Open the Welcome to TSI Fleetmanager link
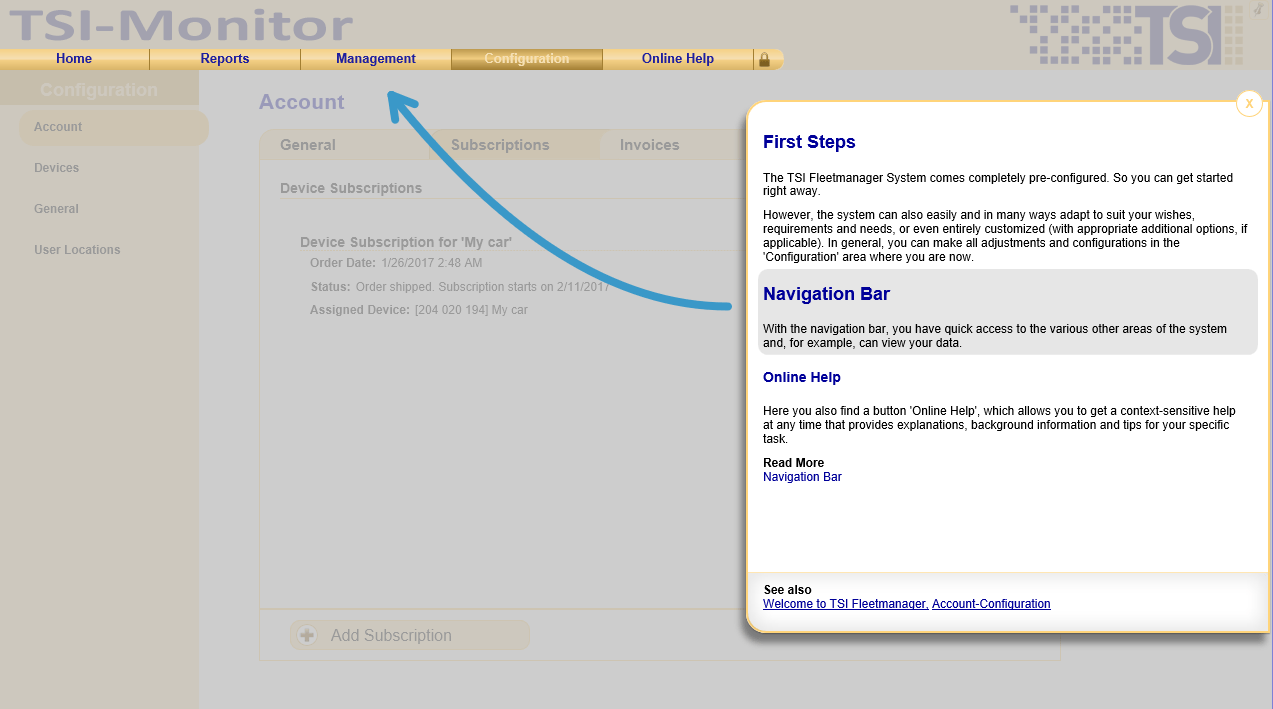 (845, 604)
